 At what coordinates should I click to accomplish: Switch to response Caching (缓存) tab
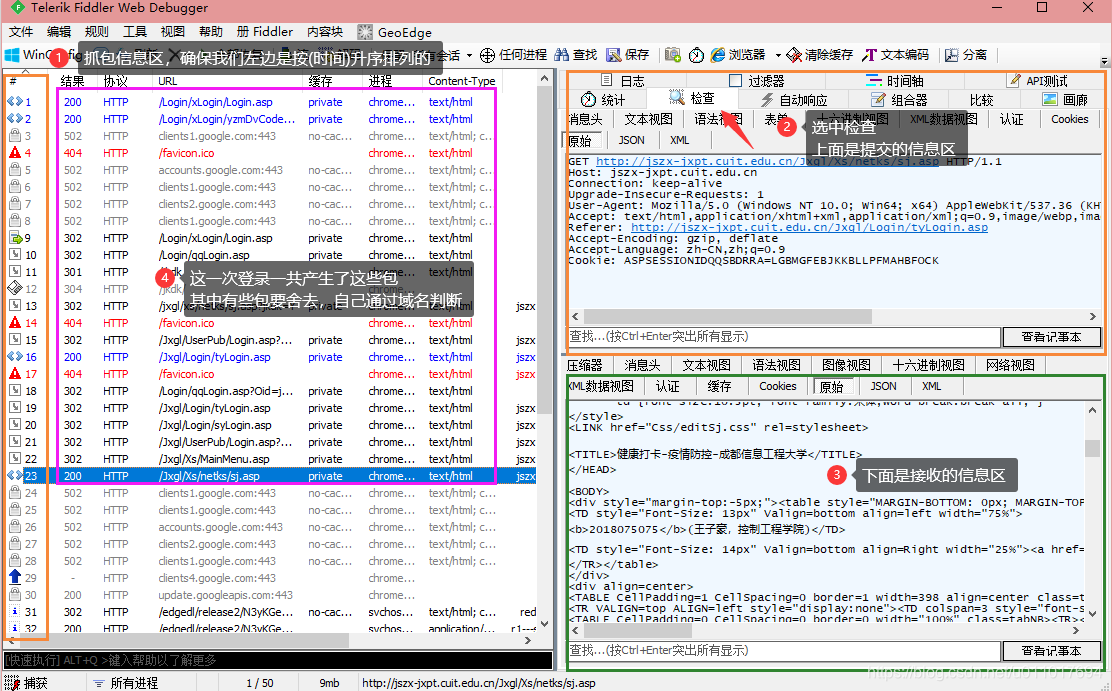718,386
